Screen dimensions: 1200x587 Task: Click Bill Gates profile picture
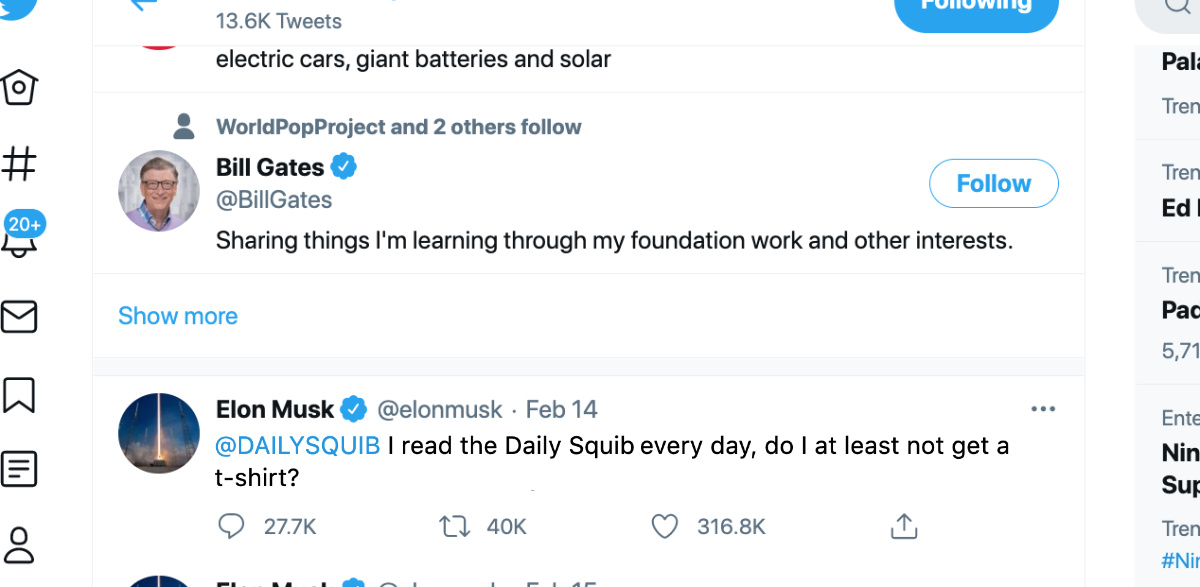pos(159,191)
